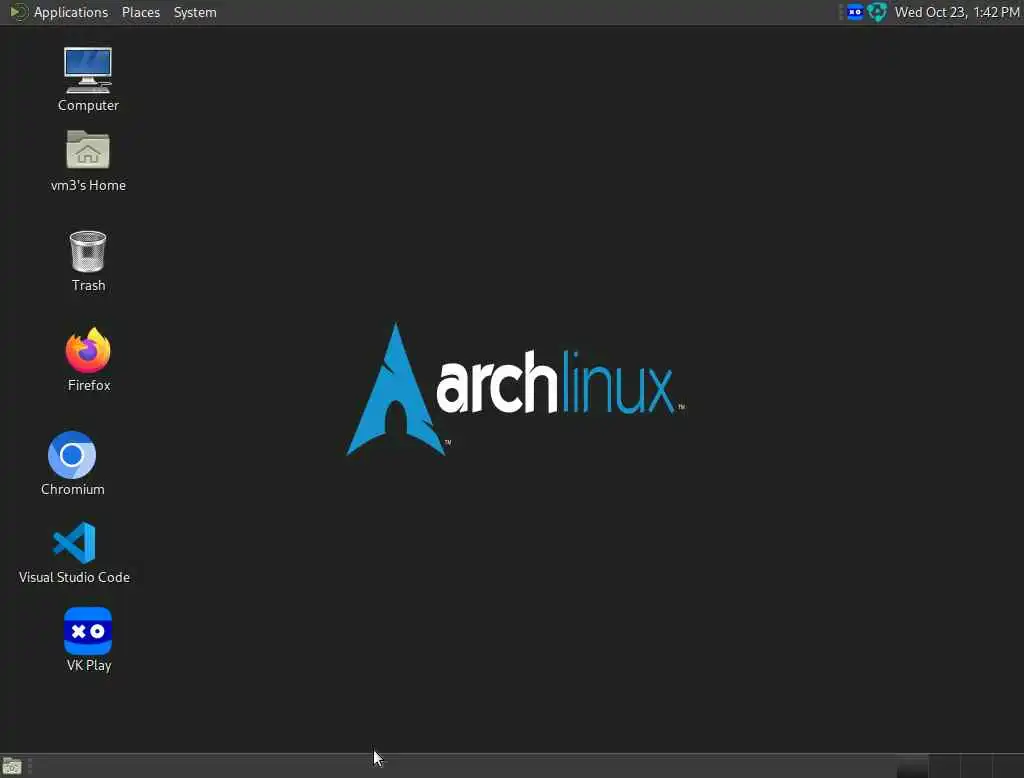Click the Show Desktop button in bottom panel
The height and width of the screenshot is (778, 1024).
[12, 766]
